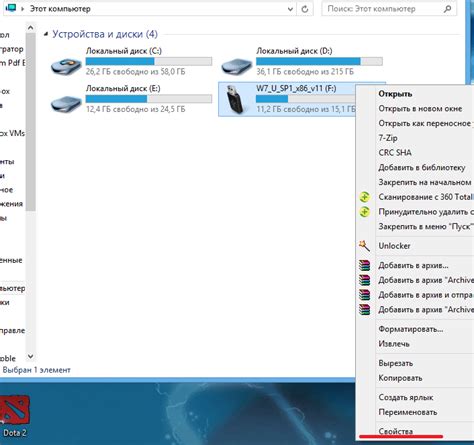Click the W7_U_SP1_x86_v11 (F:) USB drive icon
The image size is (474, 445).
click(x=236, y=99)
